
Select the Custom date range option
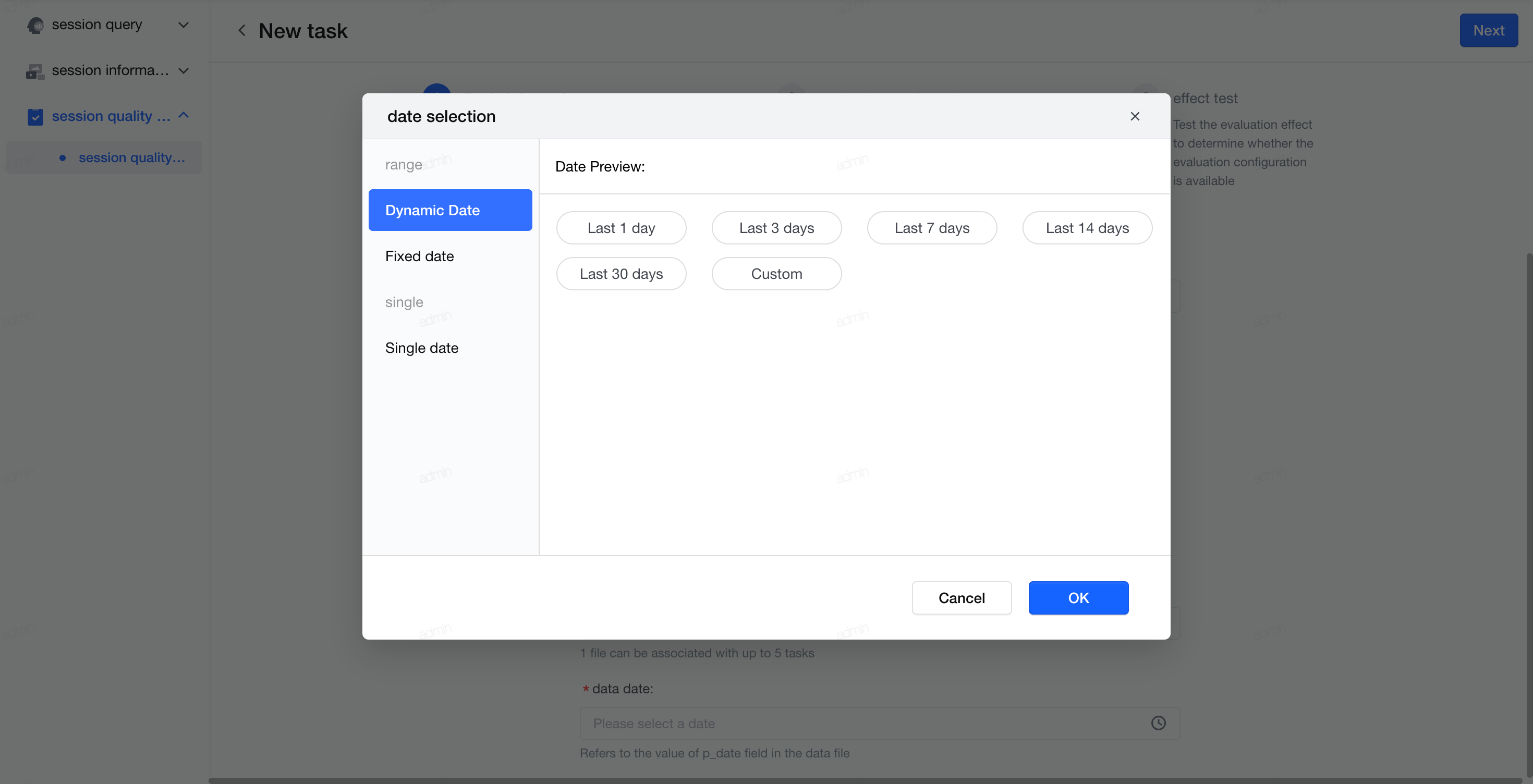tap(776, 274)
